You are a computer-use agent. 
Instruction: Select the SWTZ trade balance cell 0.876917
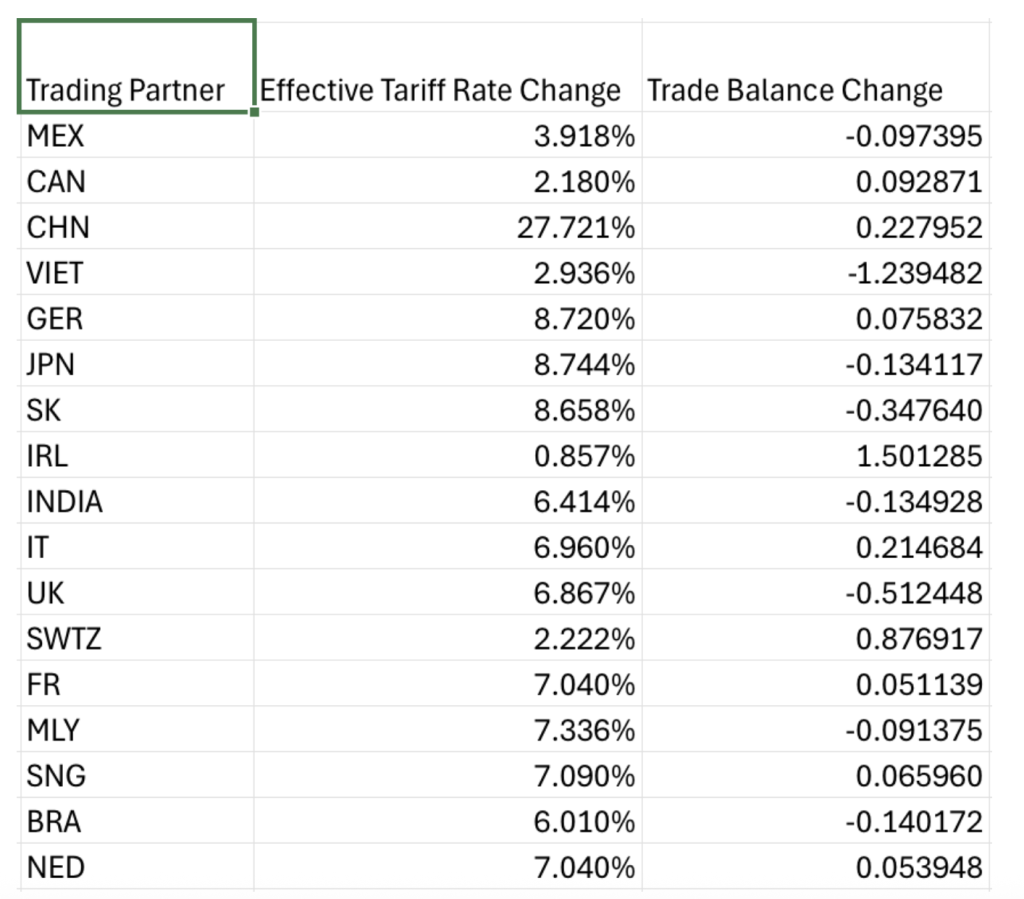(x=815, y=639)
